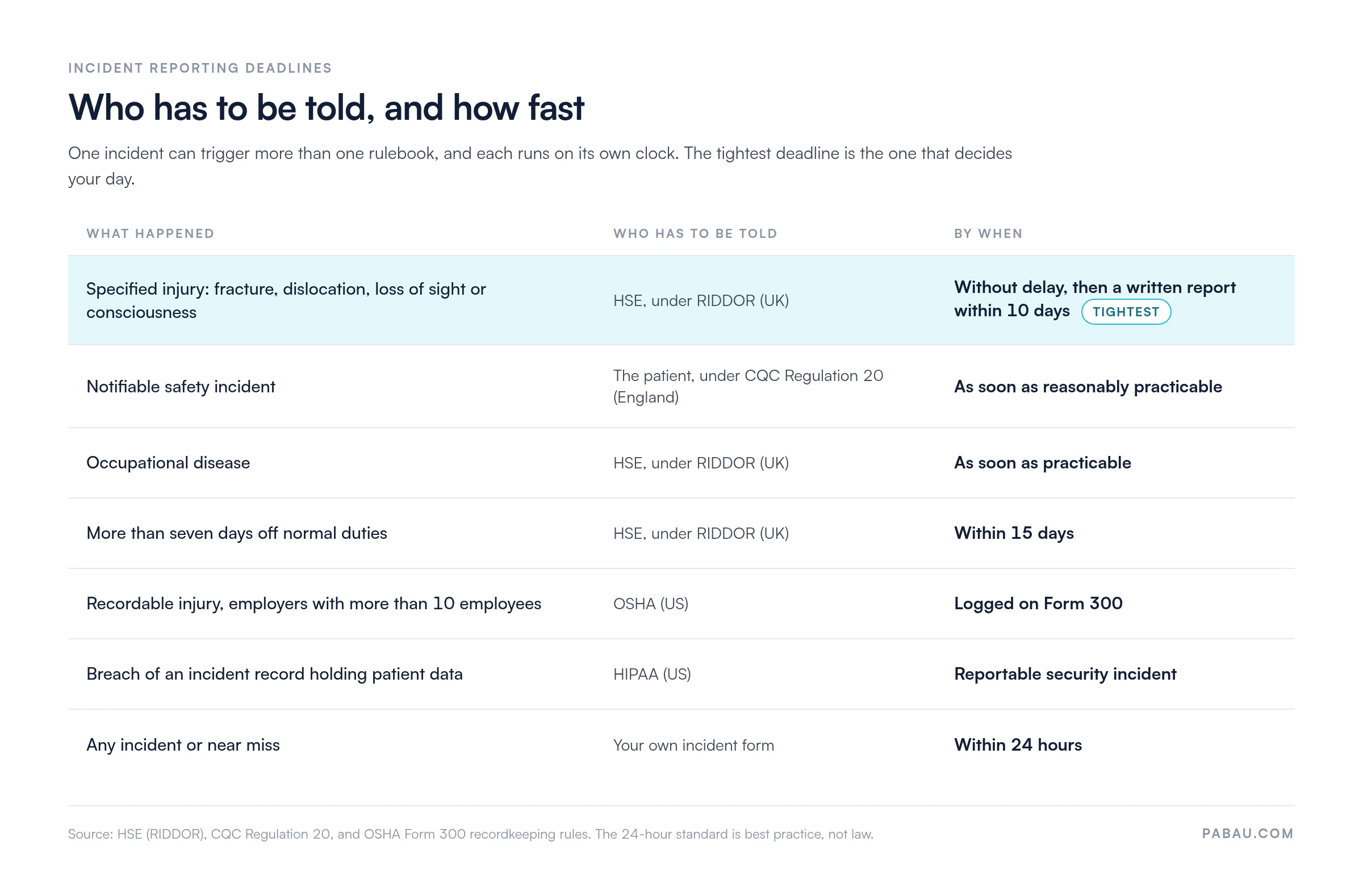Viewport: 1363px width, 896px height.
Task: Click the Recordable injury row text
Action: pyautogui.click(x=313, y=604)
